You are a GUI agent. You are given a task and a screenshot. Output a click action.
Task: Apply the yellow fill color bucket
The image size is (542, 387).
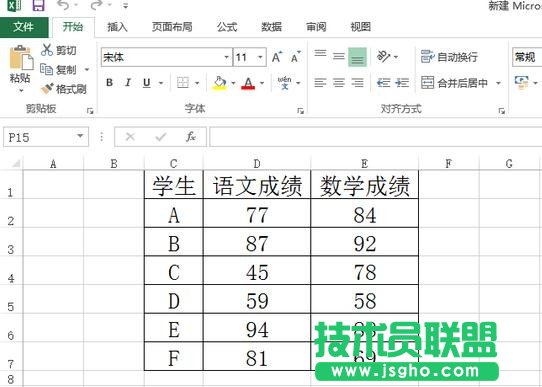pyautogui.click(x=220, y=83)
